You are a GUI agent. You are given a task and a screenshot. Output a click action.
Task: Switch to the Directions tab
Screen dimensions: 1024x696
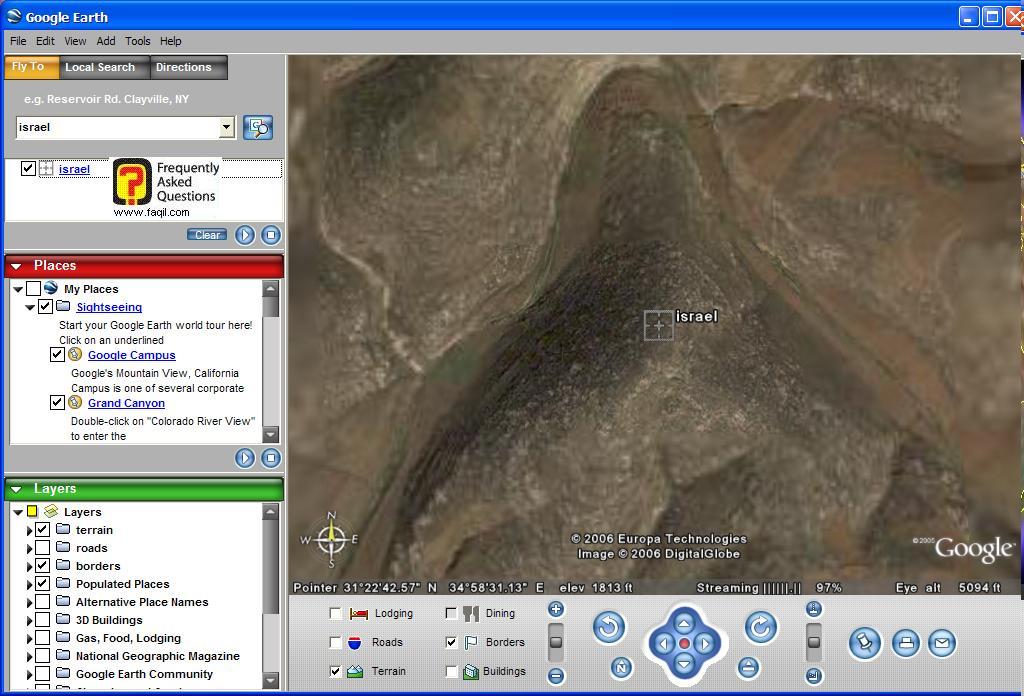click(183, 67)
